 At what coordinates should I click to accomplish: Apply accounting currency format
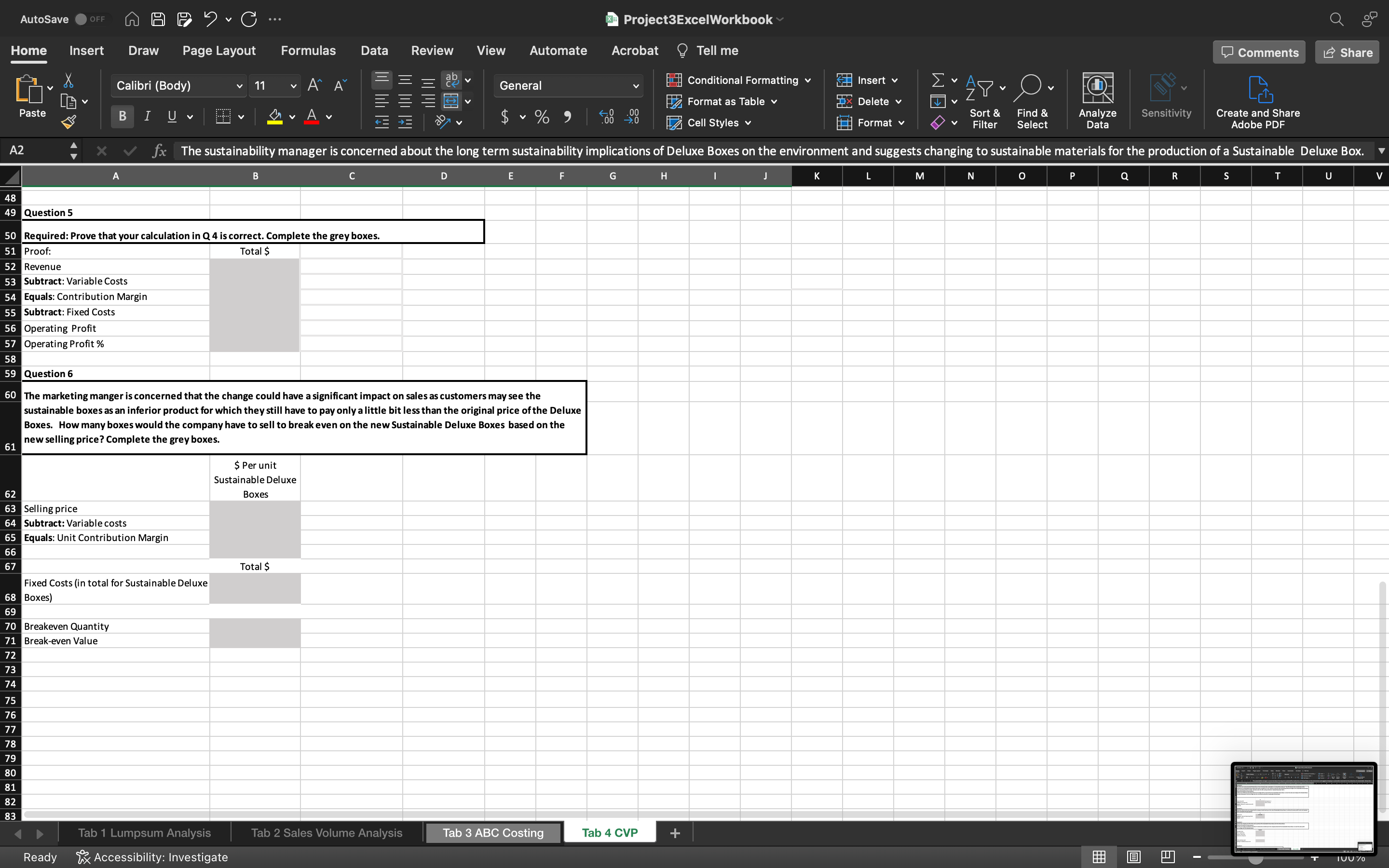pos(504,117)
